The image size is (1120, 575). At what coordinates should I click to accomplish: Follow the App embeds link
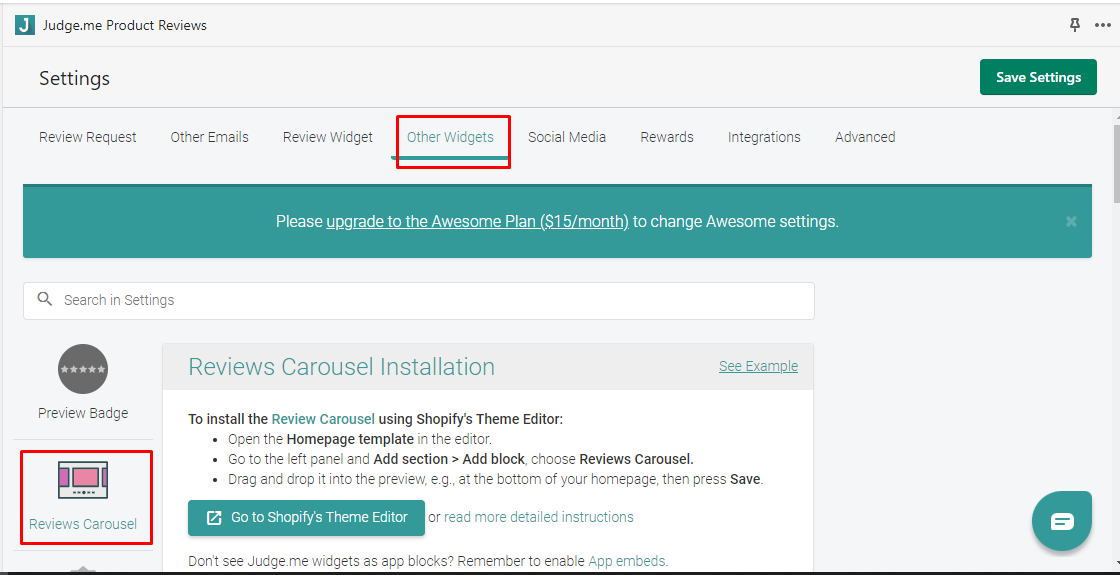click(x=626, y=561)
